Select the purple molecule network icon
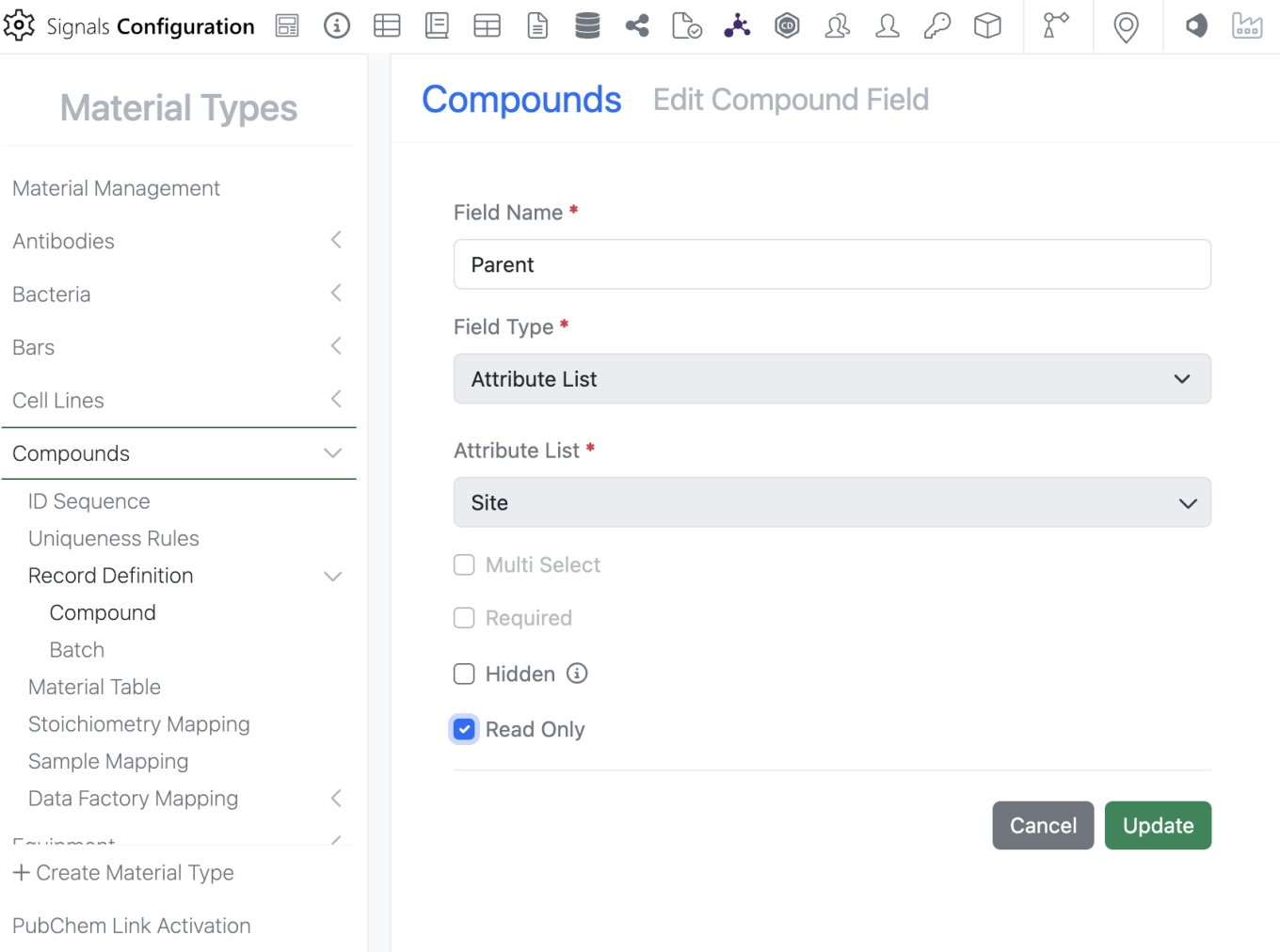Image resolution: width=1280 pixels, height=952 pixels. click(737, 25)
